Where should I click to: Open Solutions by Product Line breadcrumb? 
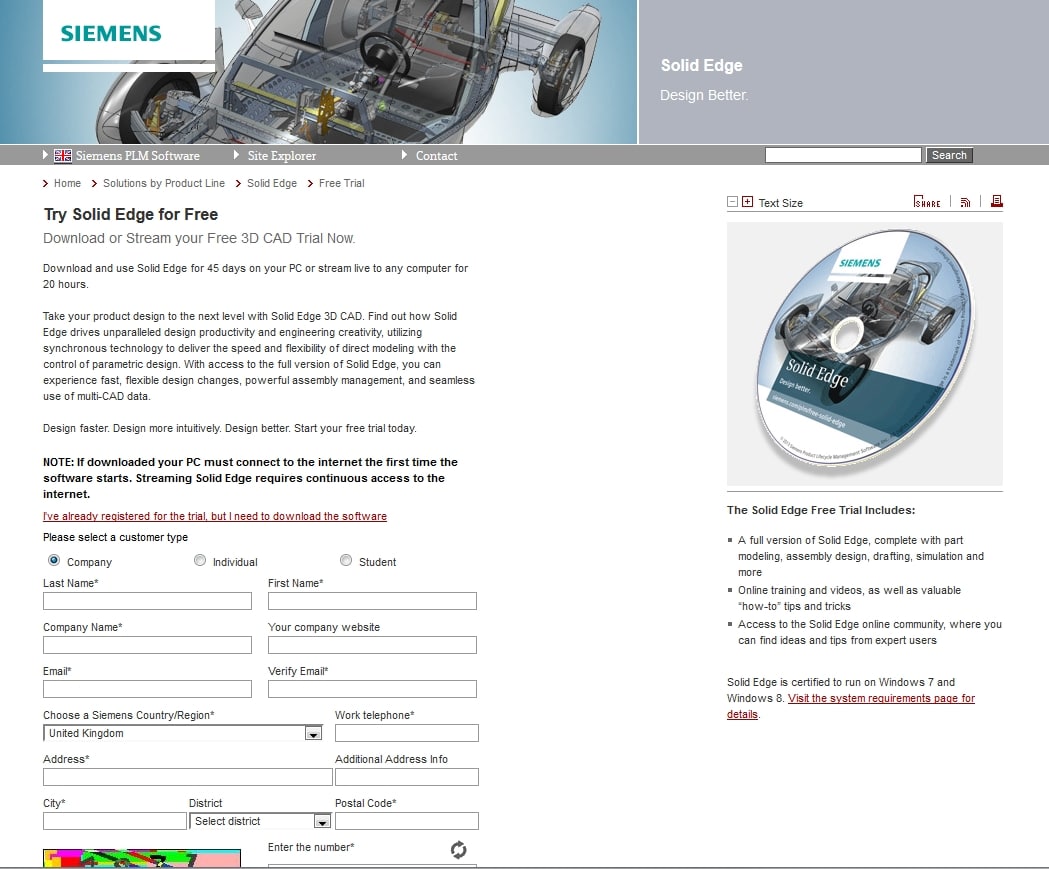click(x=164, y=183)
